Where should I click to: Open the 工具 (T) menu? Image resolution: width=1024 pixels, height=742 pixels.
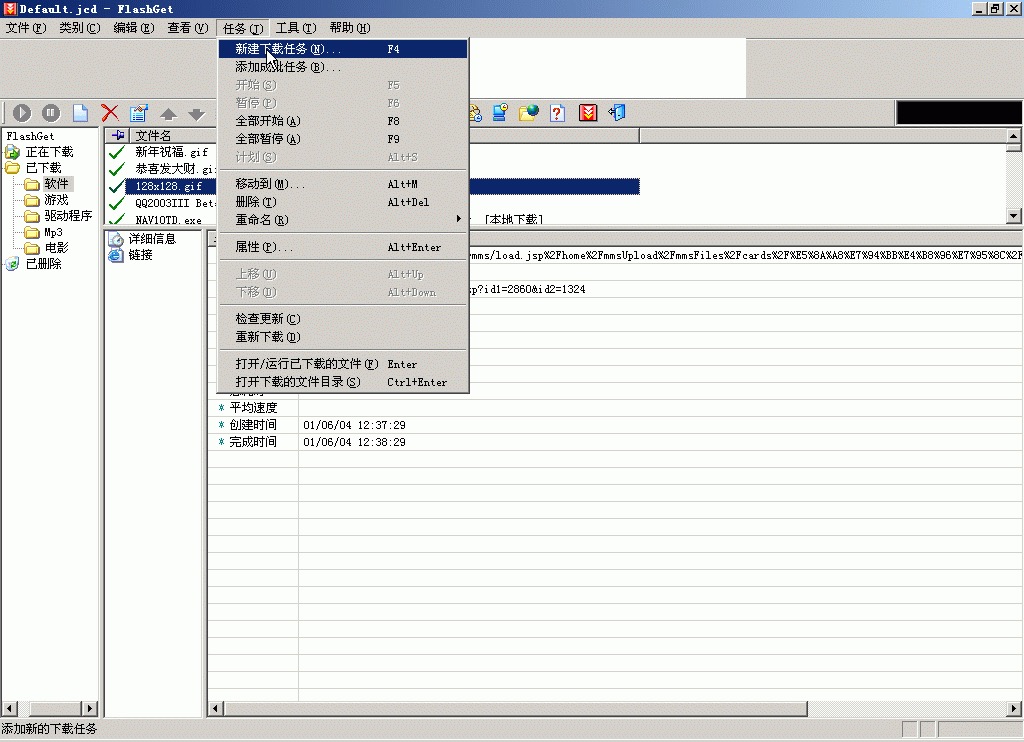click(296, 28)
